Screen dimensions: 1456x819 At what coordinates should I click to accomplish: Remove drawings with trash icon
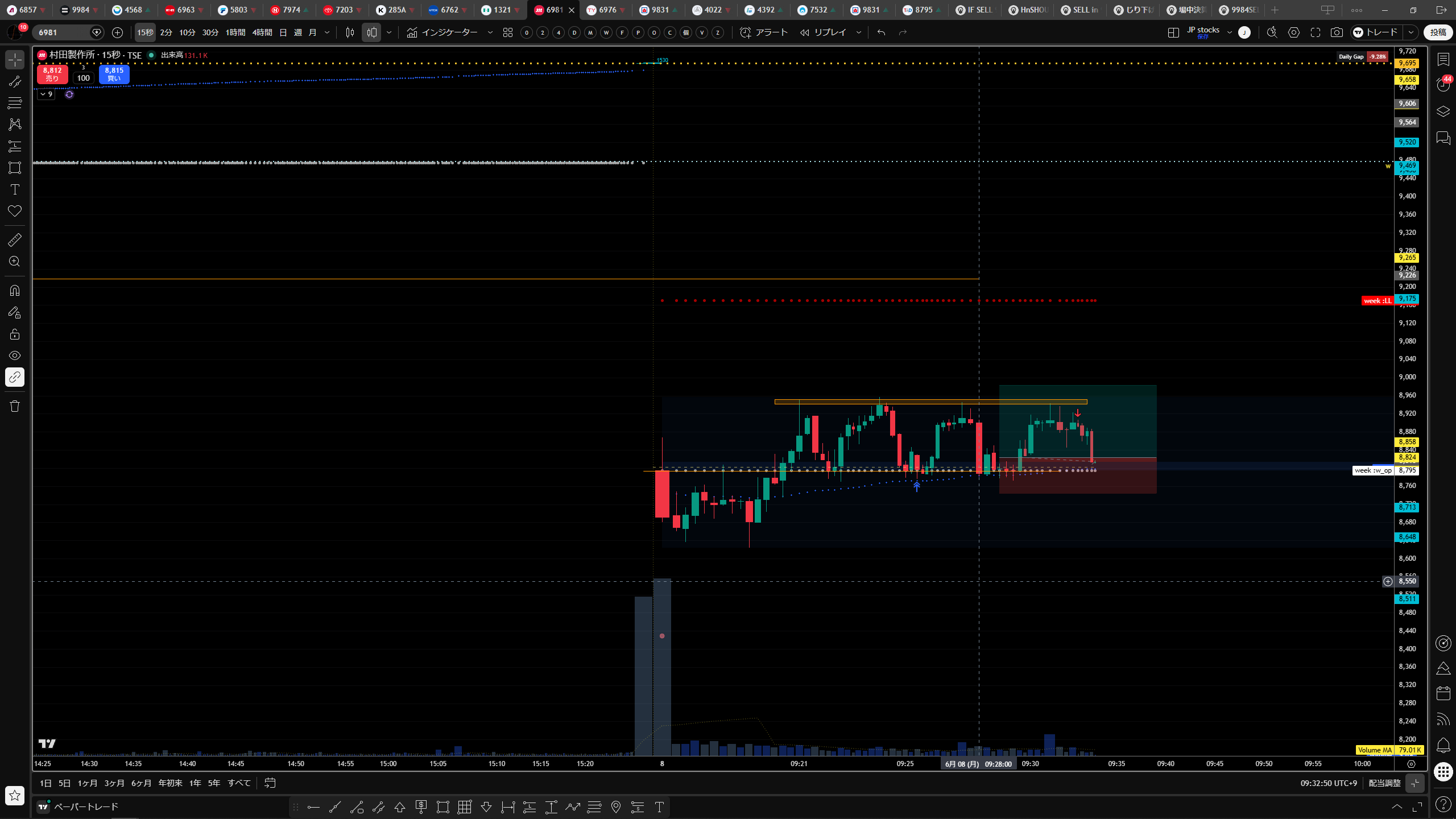(15, 406)
